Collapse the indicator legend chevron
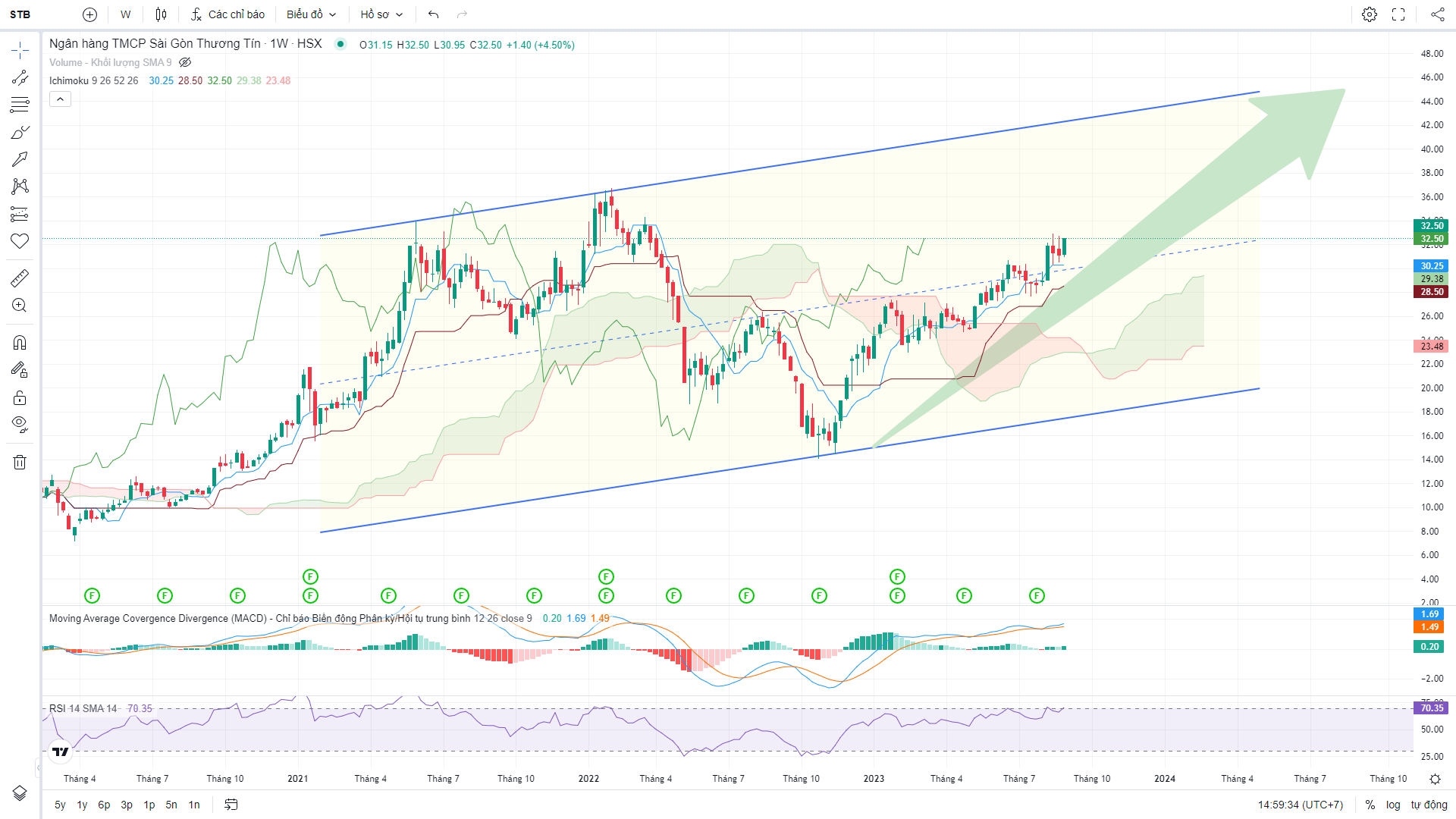1456x819 pixels. [60, 99]
